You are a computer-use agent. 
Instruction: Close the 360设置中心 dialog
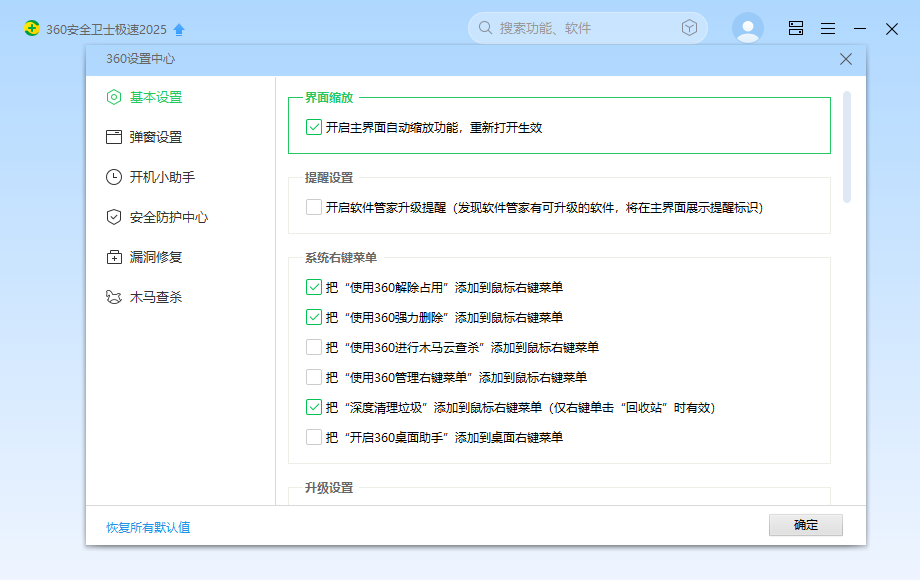point(845,59)
